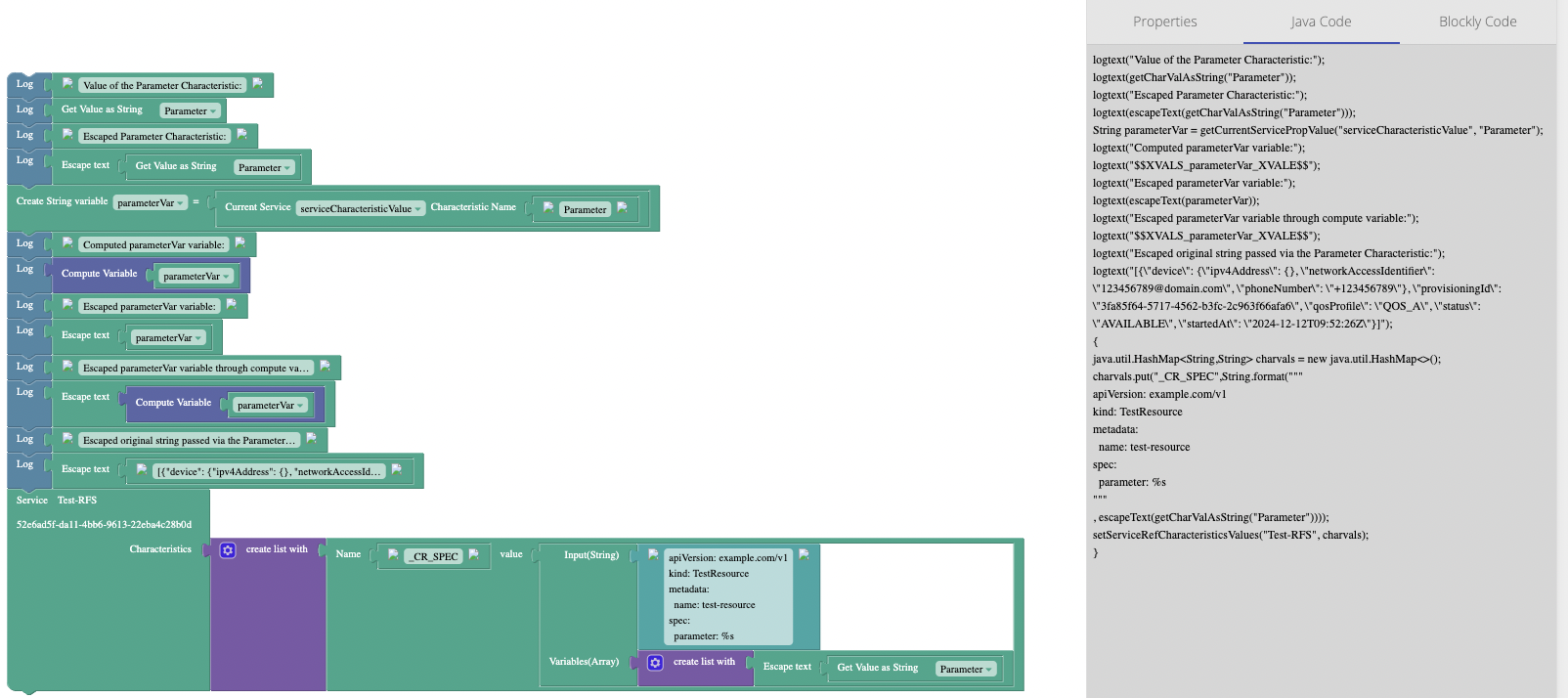
Task: Click gear icon on Characteristics create list block
Action: point(228,550)
